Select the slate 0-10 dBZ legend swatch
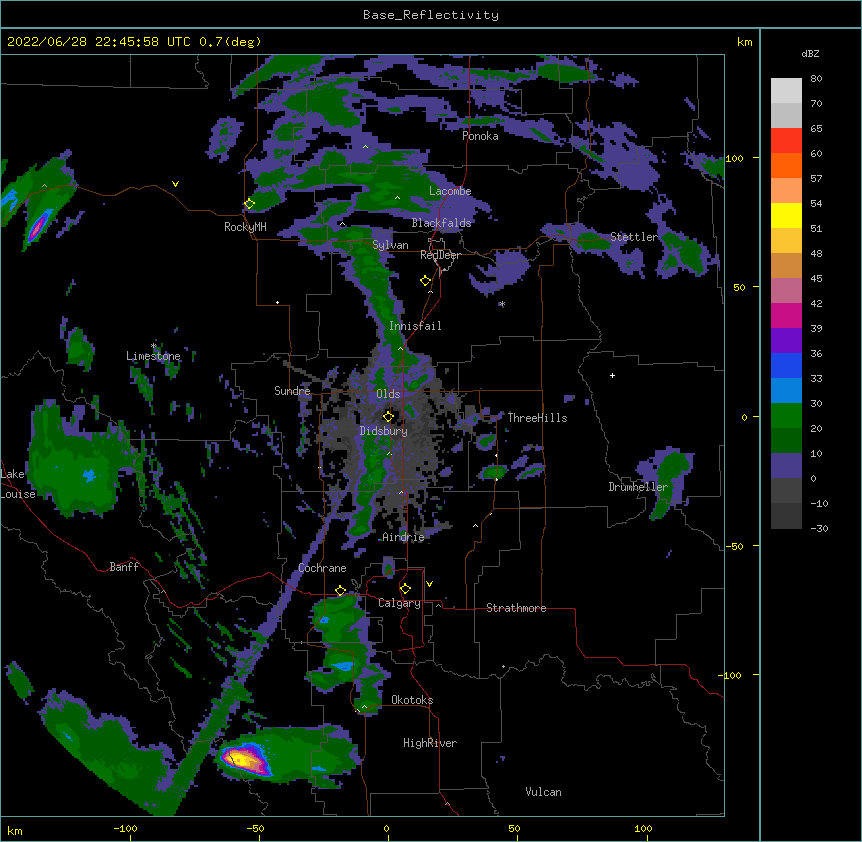This screenshot has height=842, width=862. (x=786, y=466)
